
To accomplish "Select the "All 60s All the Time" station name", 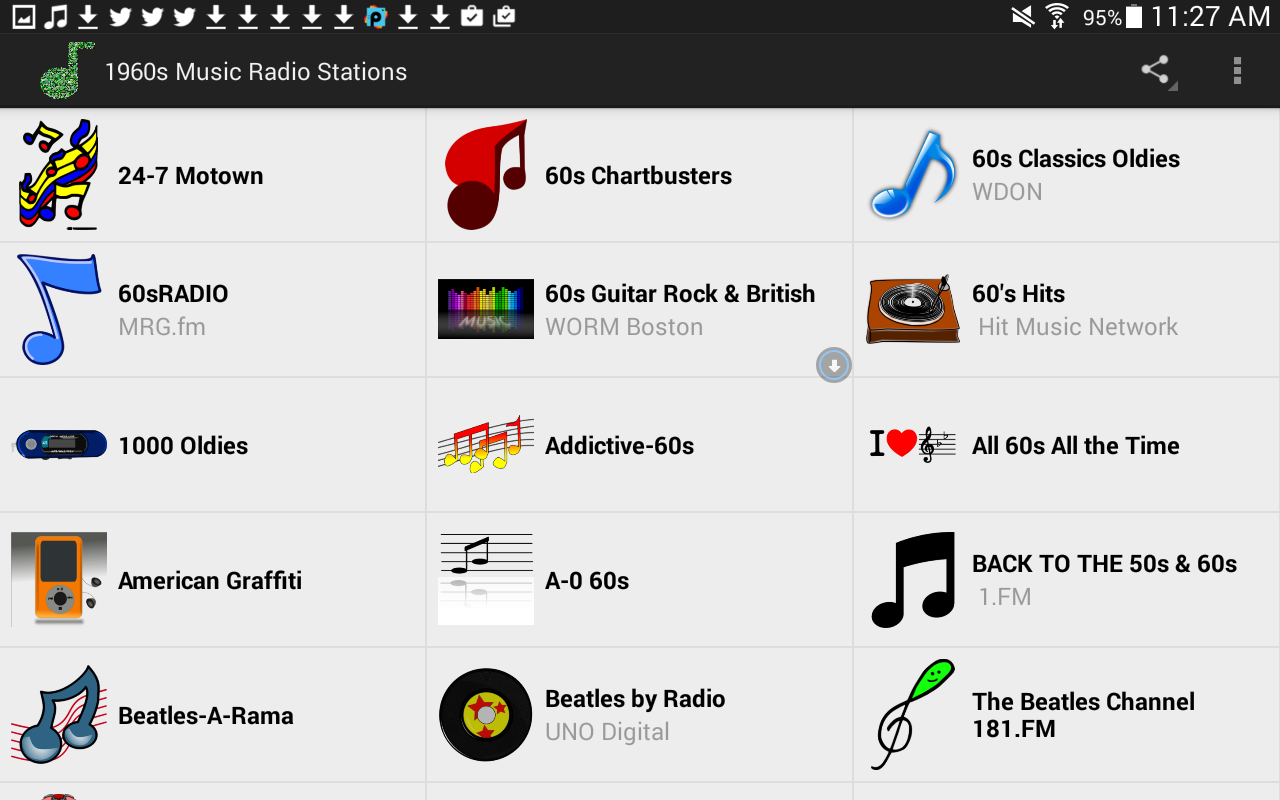I will 1076,446.
